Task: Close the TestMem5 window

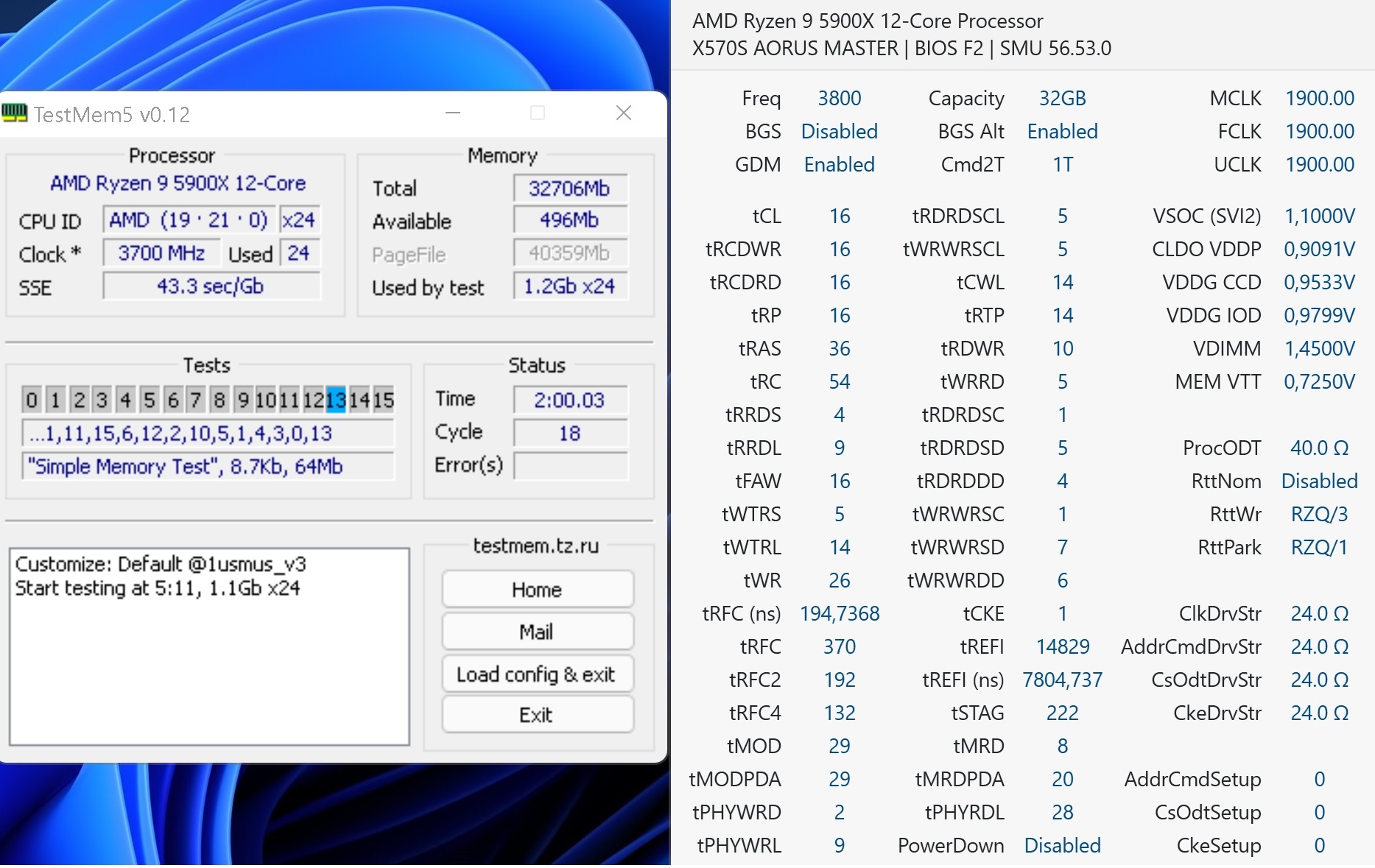Action: [623, 113]
